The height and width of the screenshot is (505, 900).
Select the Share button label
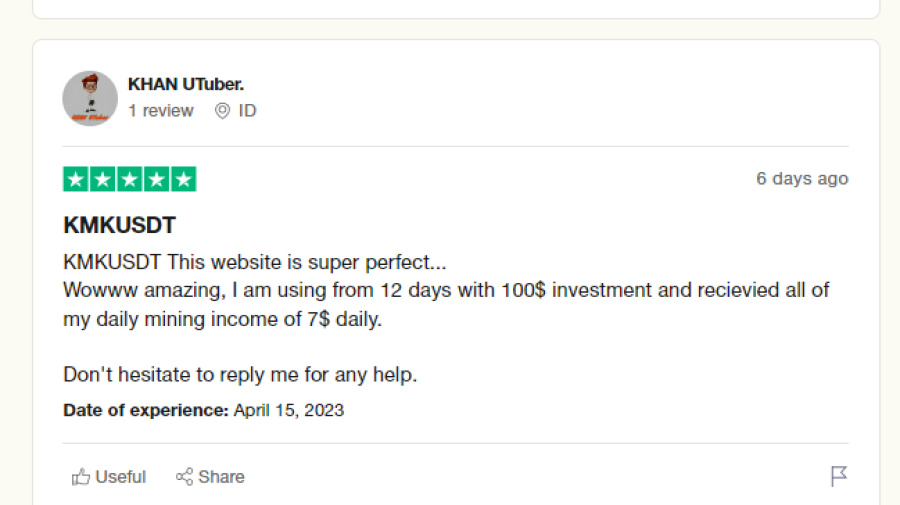point(222,477)
